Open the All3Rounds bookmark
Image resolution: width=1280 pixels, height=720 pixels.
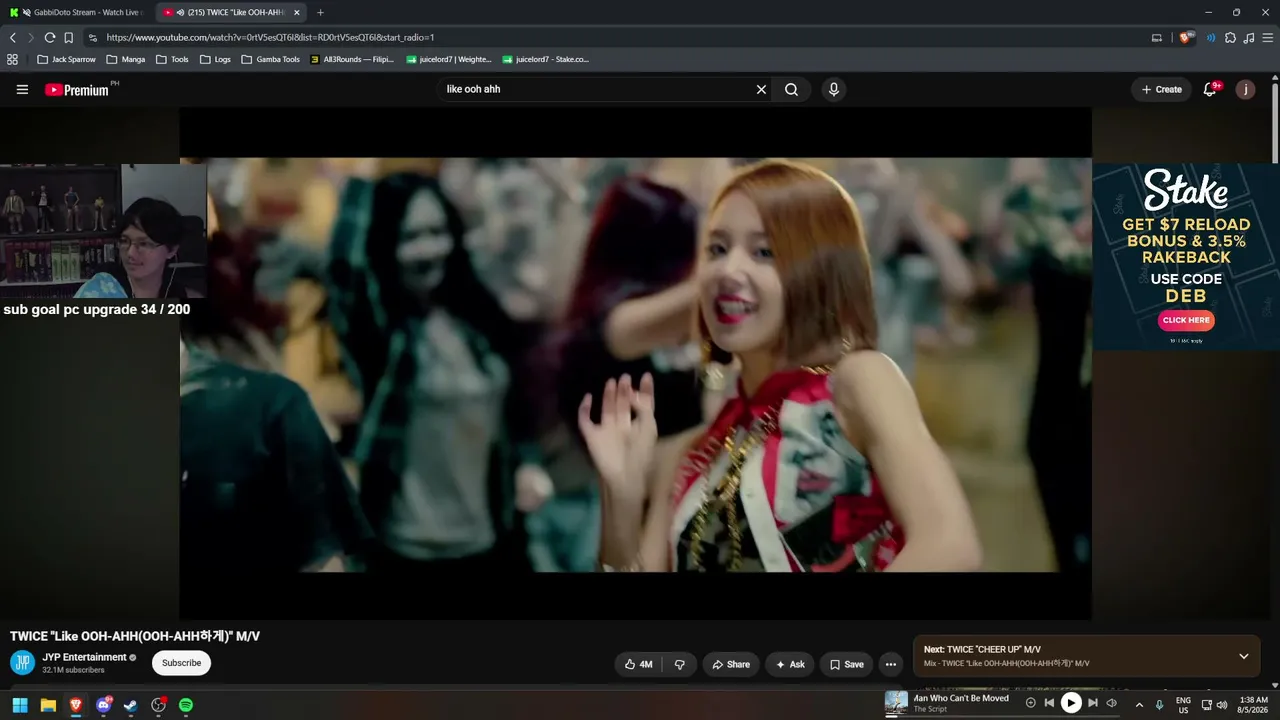click(352, 59)
